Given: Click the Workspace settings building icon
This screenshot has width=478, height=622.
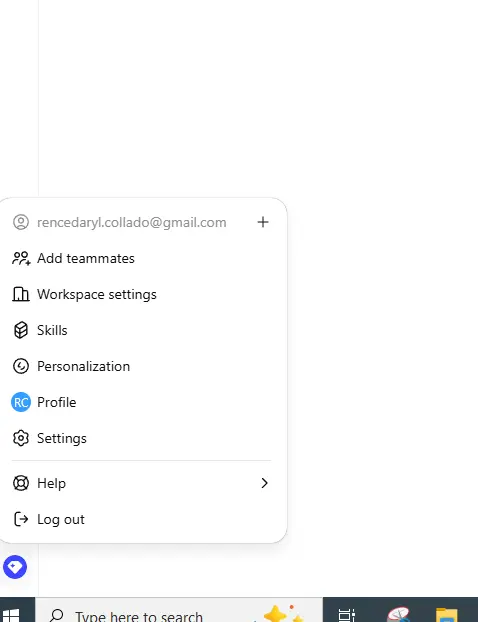Looking at the screenshot, I should [21, 294].
